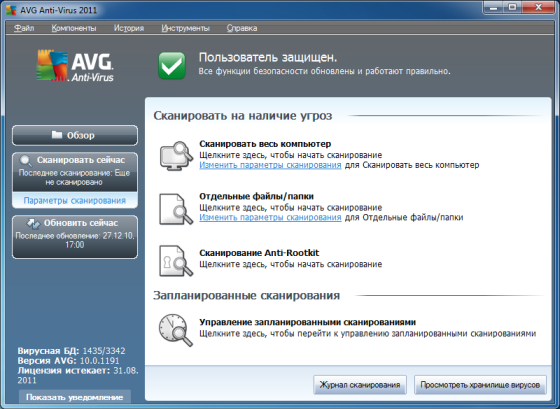The height and width of the screenshot is (409, 560).
Task: Click the Вирусная БД version line
Action: (x=71, y=351)
